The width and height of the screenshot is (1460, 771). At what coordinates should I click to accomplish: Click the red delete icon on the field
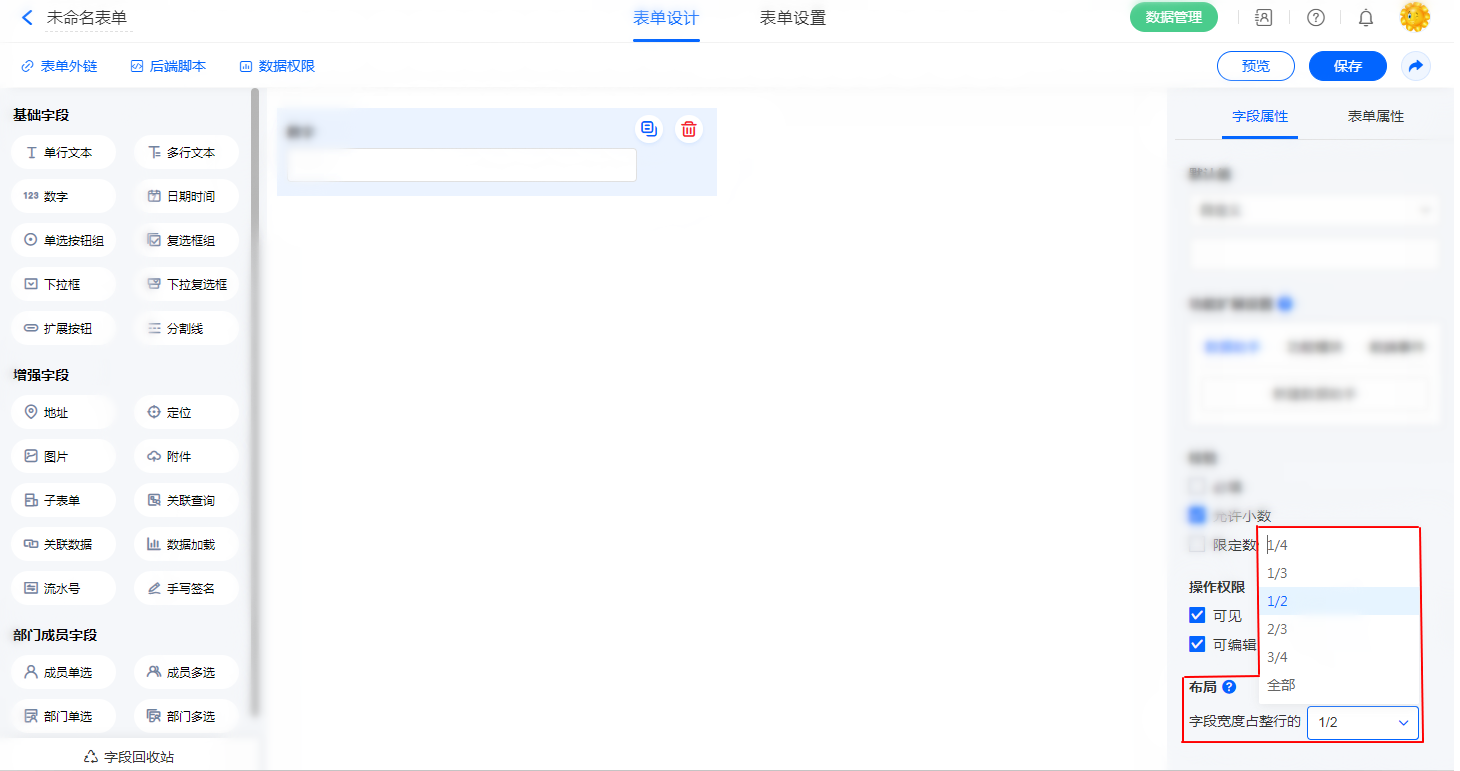(688, 129)
